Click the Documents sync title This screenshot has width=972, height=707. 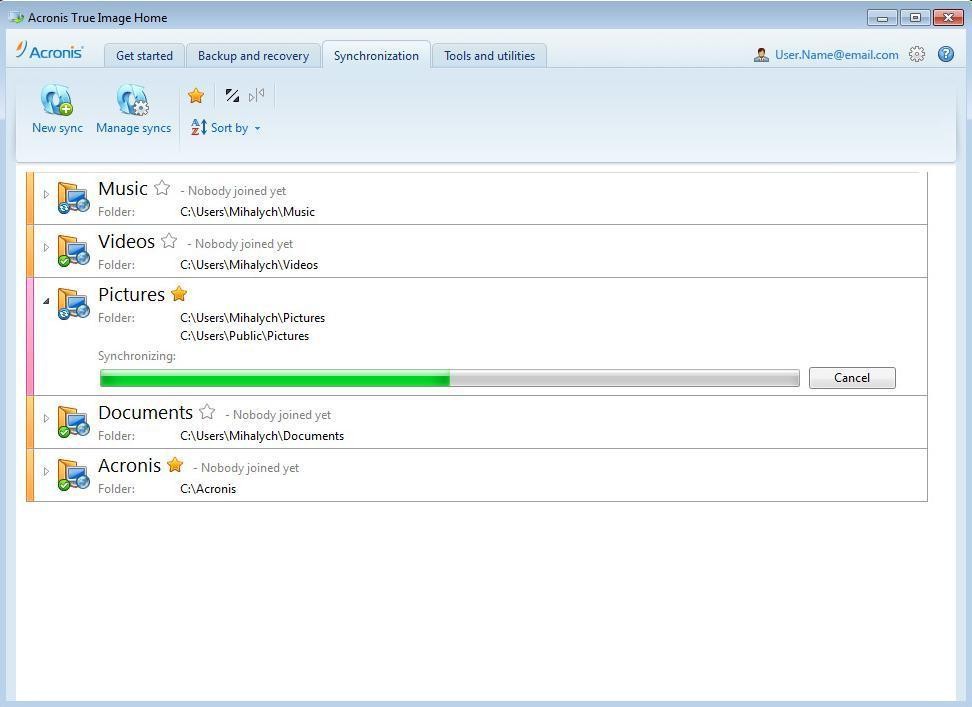point(146,413)
